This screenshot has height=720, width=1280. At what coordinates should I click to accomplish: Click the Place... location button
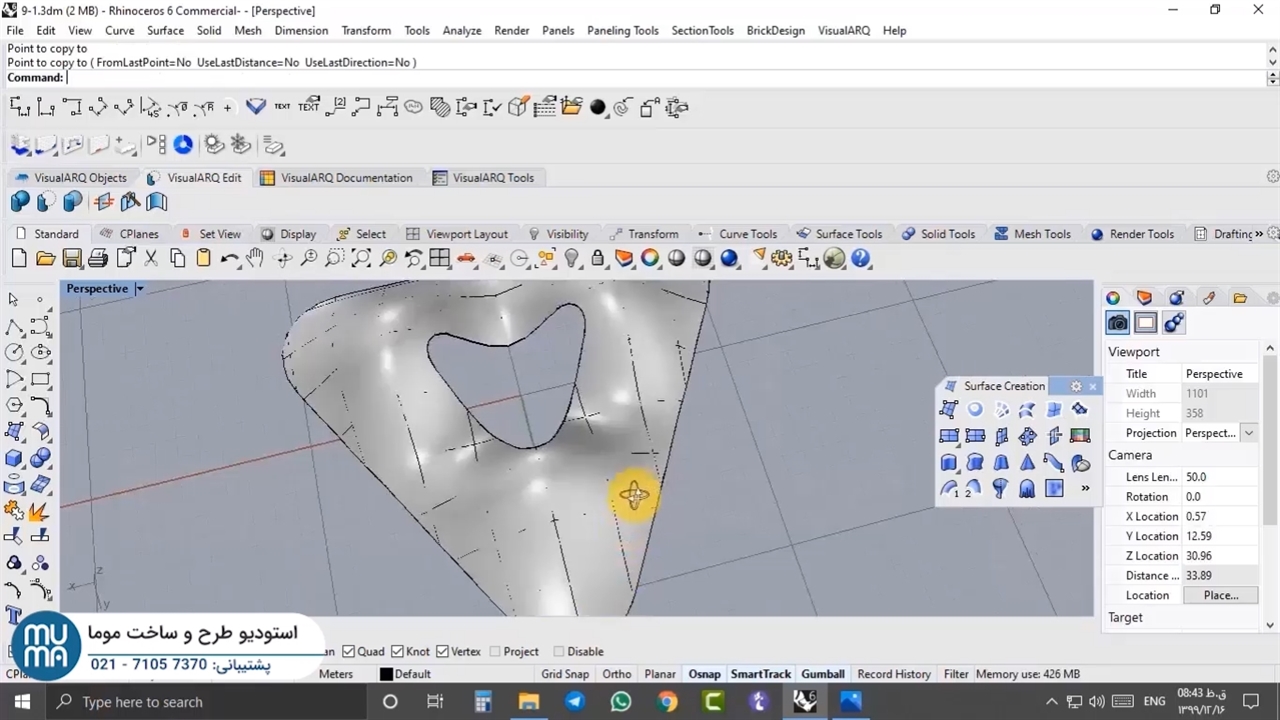pos(1220,595)
